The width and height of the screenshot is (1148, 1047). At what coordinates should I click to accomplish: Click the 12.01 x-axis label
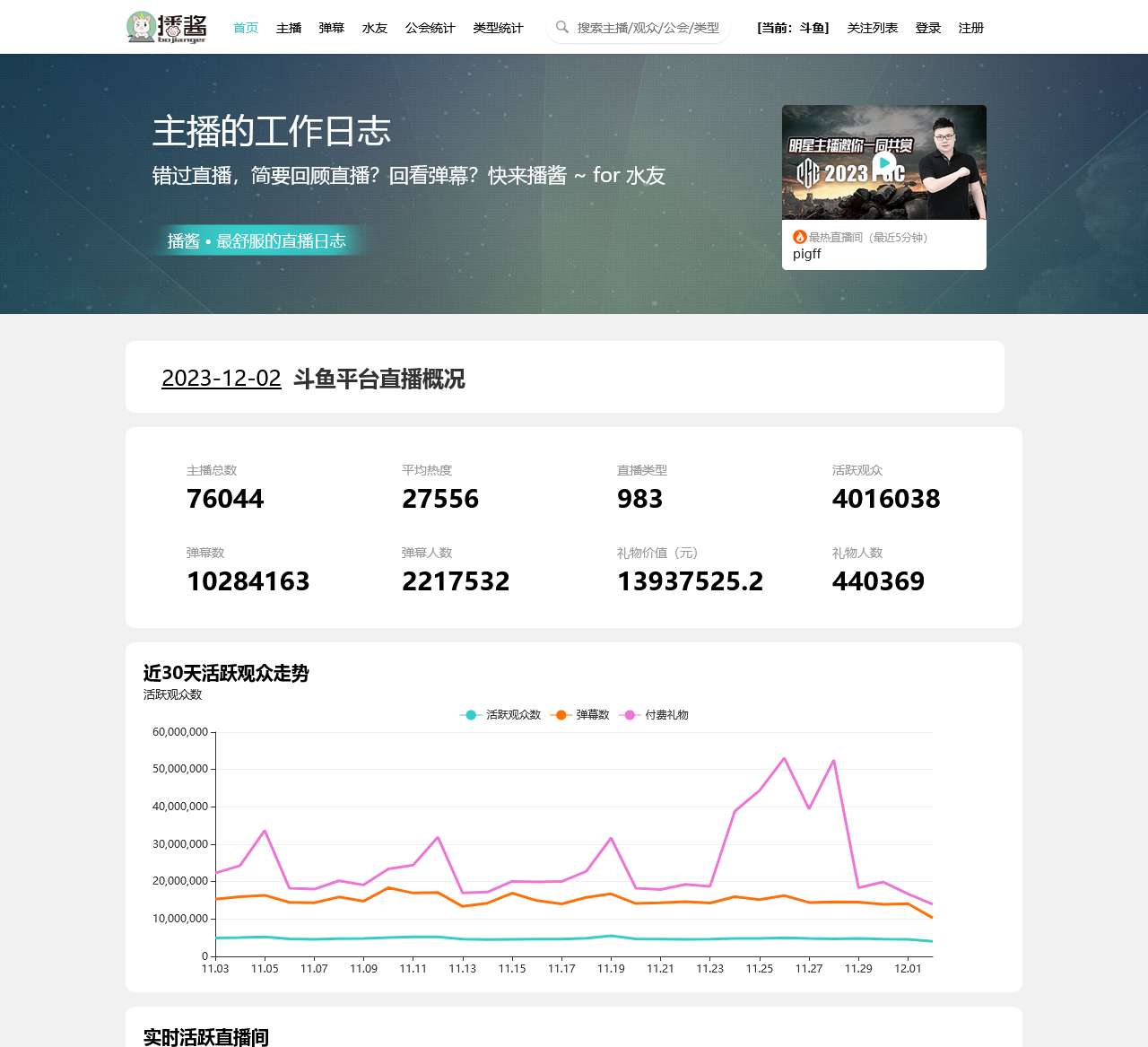[908, 969]
